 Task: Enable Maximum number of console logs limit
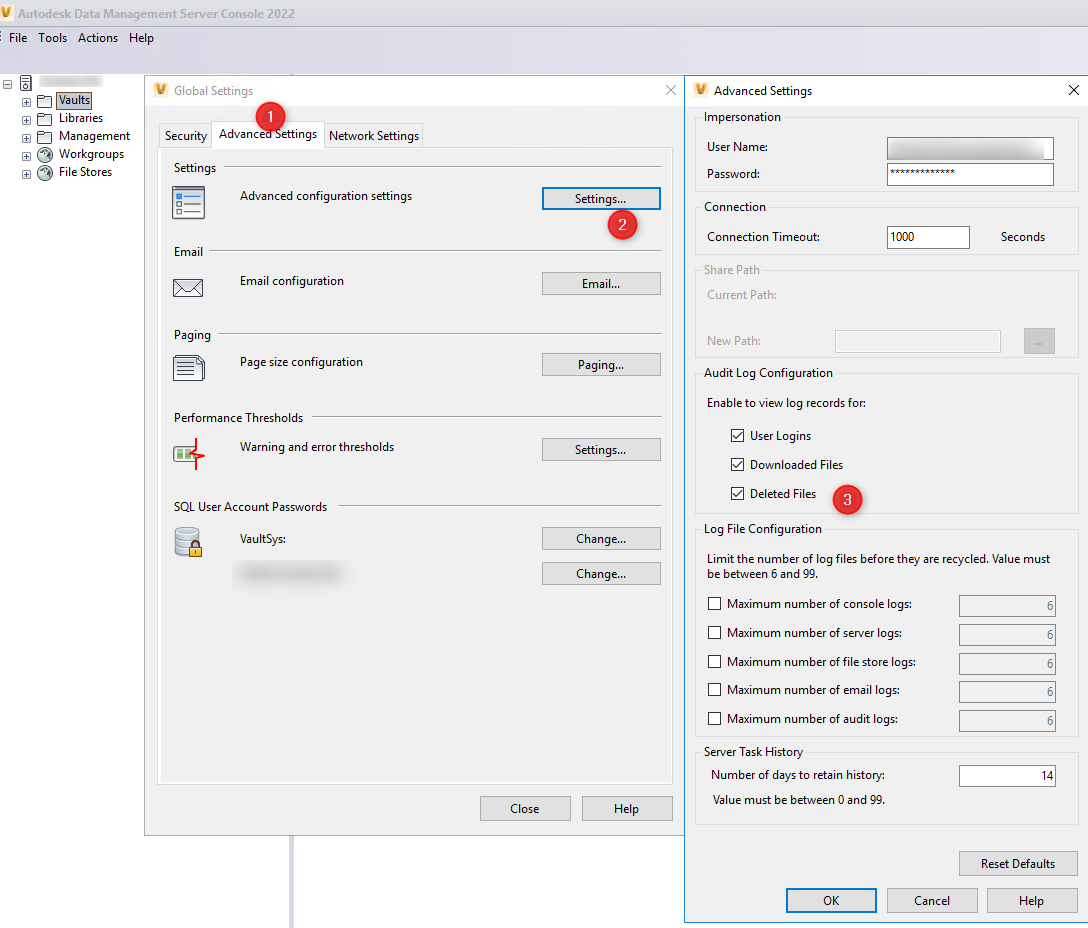(715, 603)
